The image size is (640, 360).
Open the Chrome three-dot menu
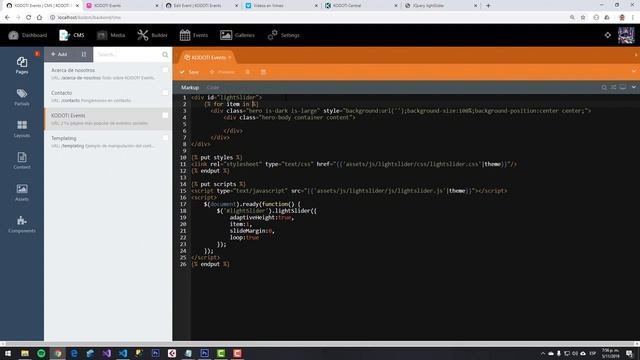[633, 18]
